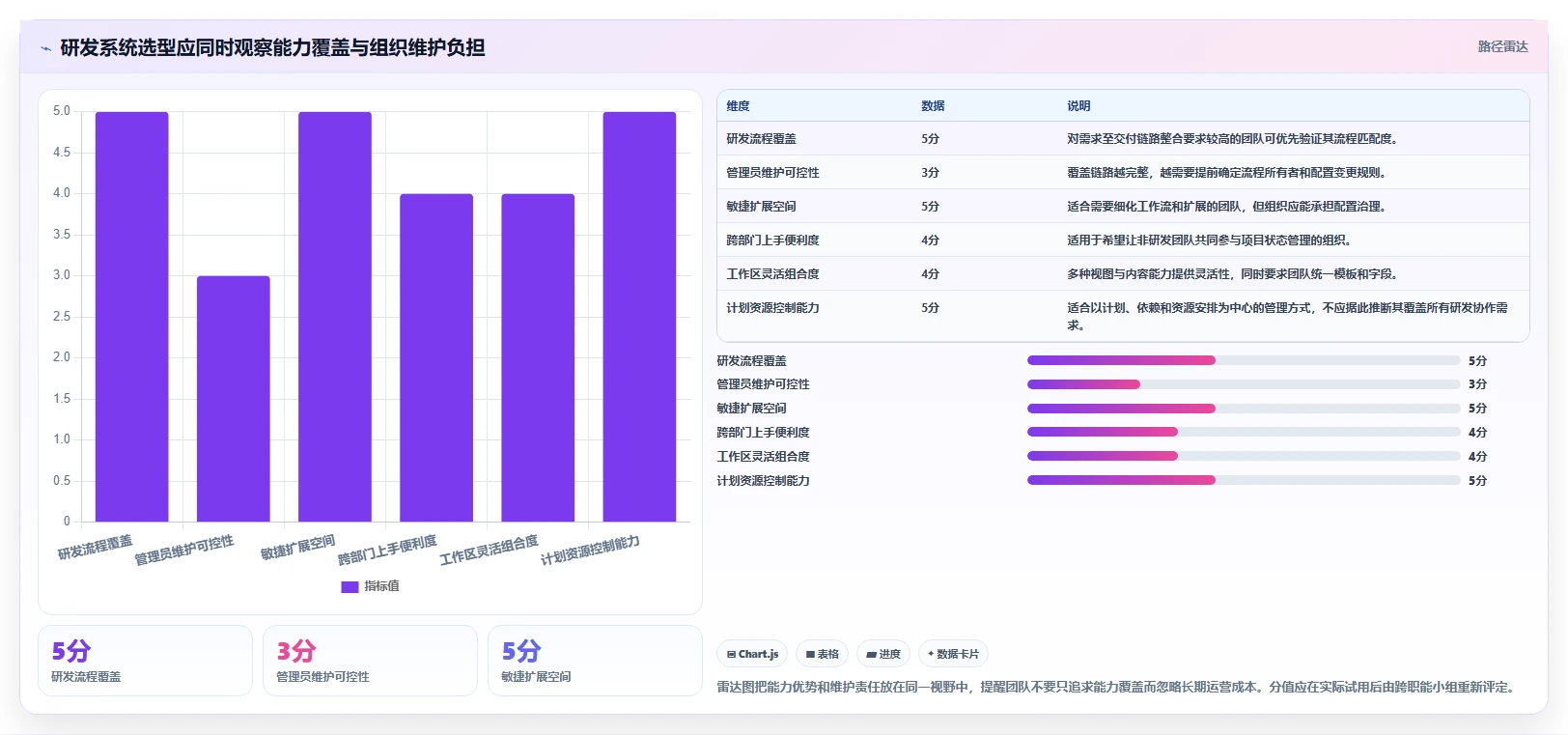Toggle the 指标值 legend label

point(381,586)
